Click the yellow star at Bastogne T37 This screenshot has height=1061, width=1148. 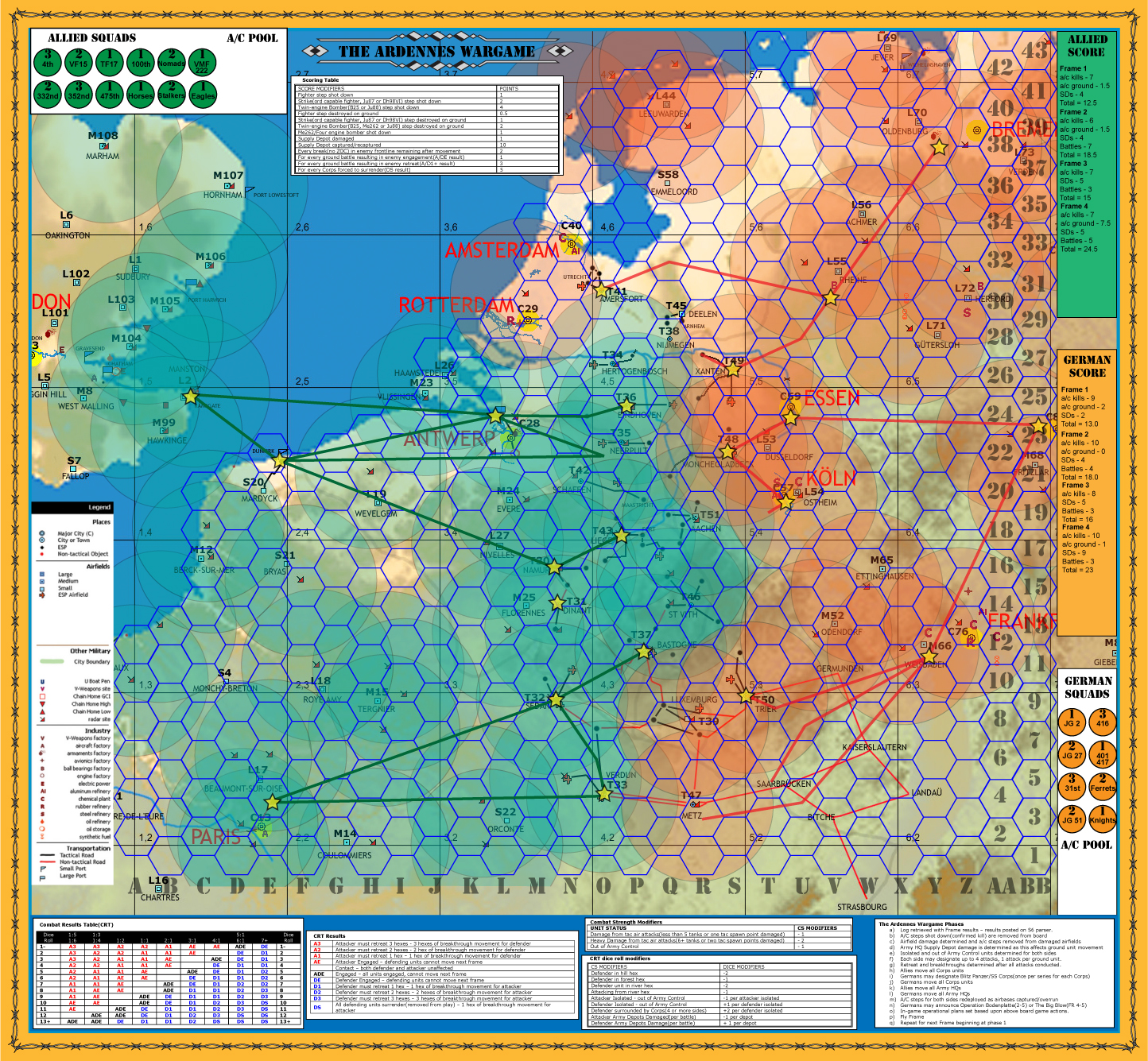(x=643, y=652)
